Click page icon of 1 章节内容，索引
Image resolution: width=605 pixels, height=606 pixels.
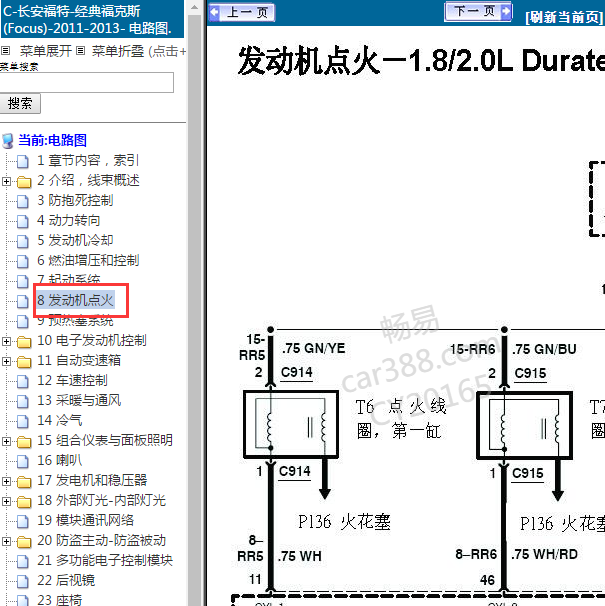23,161
